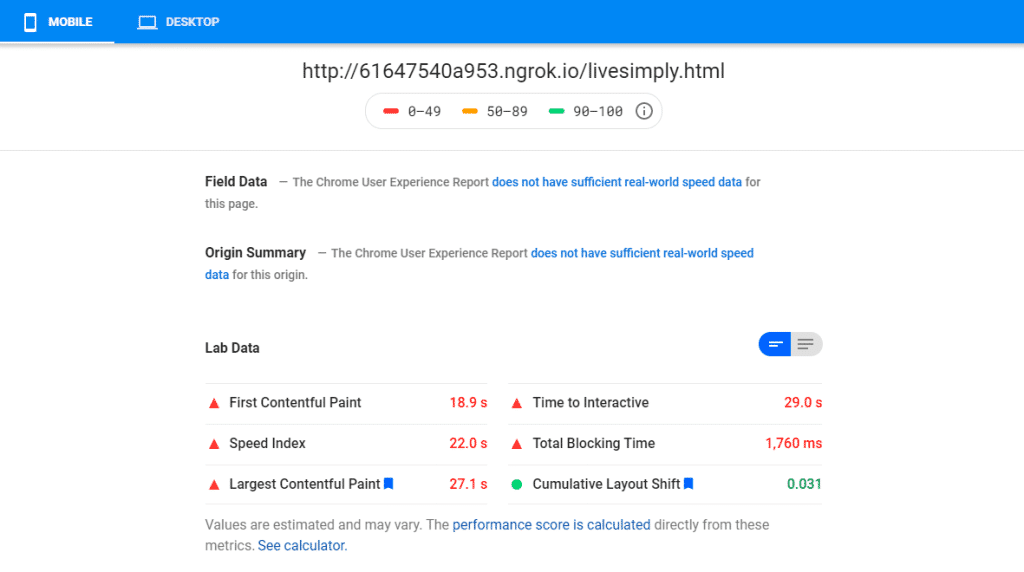The height and width of the screenshot is (572, 1024).
Task: Click red triangle beside First Contentful Paint
Action: point(213,403)
